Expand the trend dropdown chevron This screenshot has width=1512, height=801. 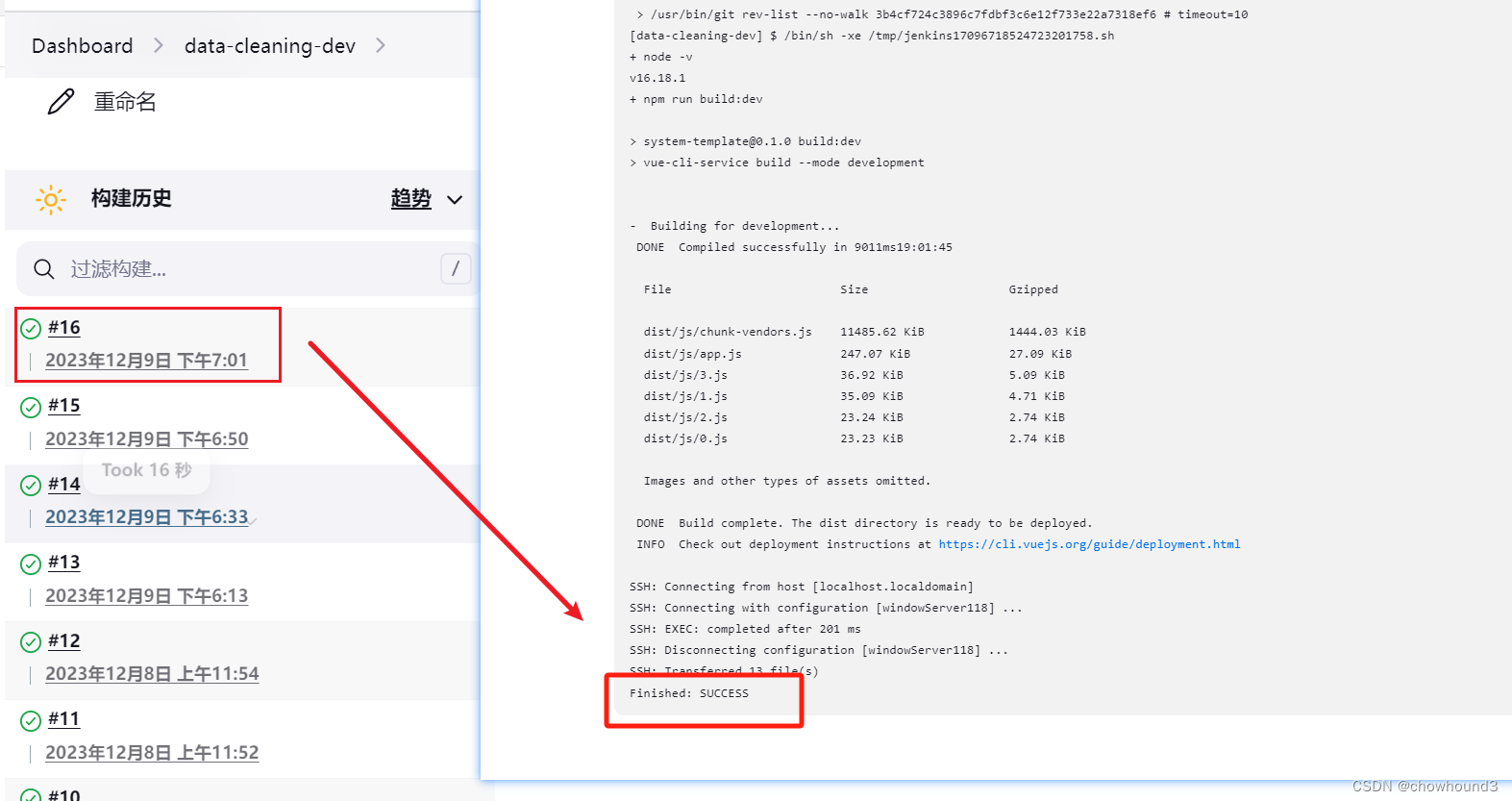tap(455, 200)
